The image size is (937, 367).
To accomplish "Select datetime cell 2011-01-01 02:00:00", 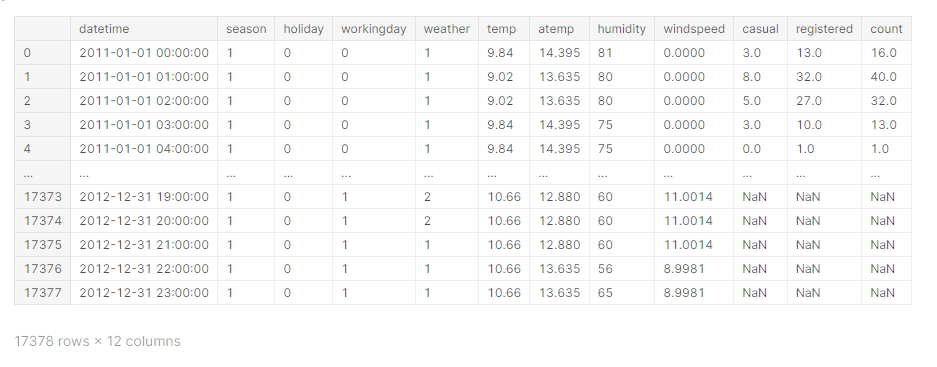I will [144, 100].
